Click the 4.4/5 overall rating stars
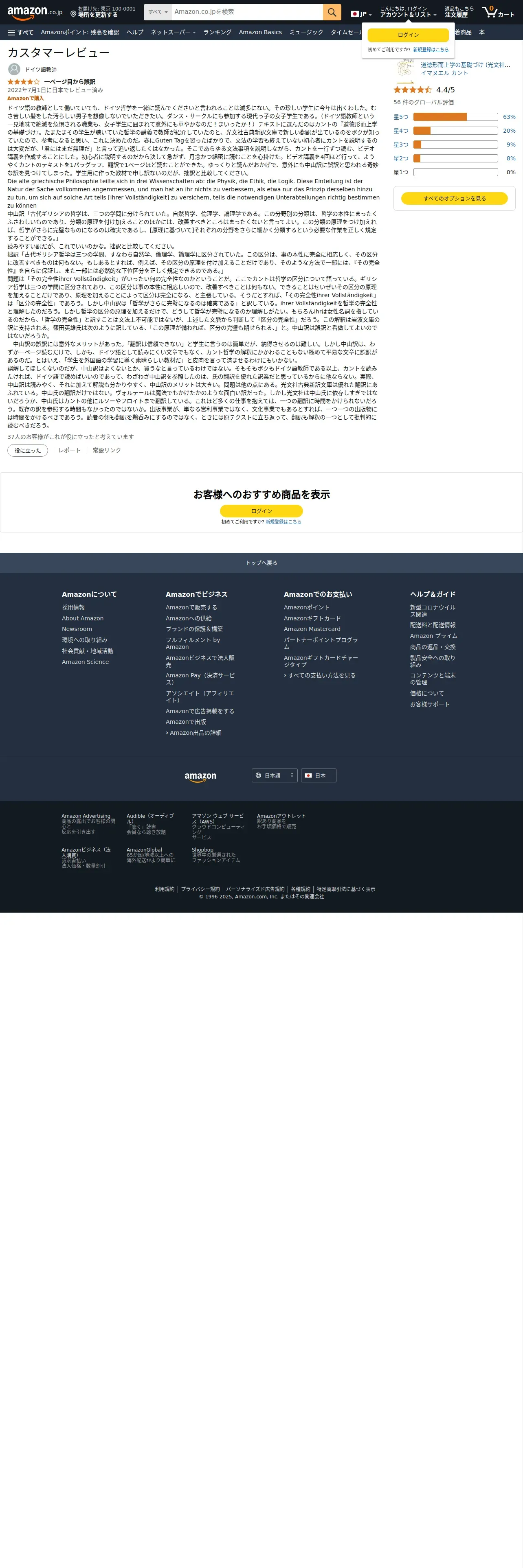 pos(413,90)
